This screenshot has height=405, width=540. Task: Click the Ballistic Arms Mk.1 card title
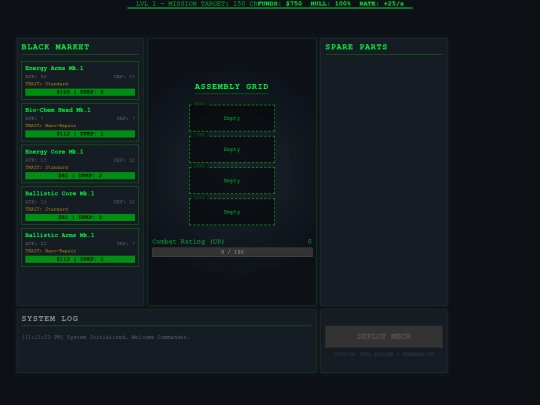pos(60,235)
